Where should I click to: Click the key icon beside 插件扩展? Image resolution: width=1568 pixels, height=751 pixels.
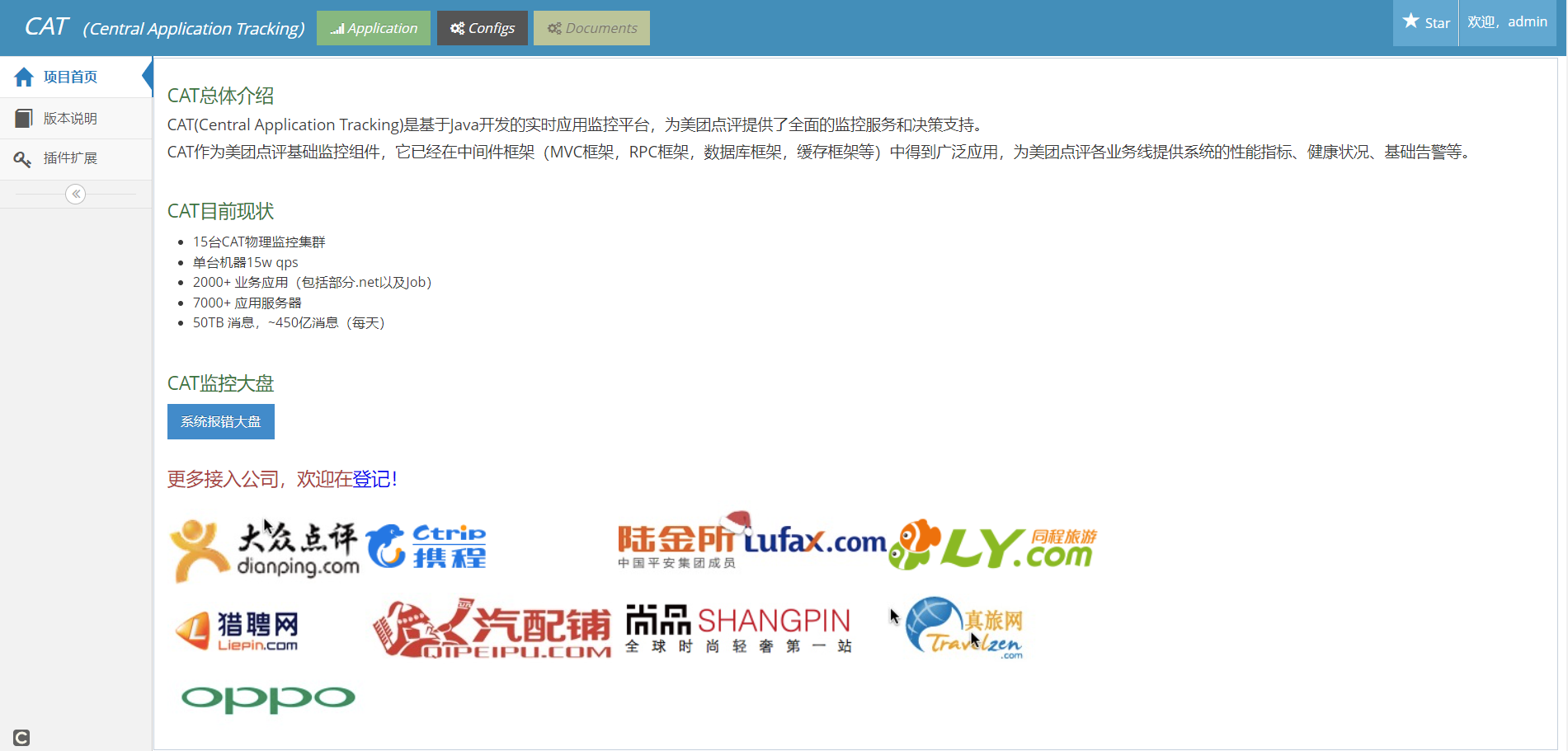point(23,159)
